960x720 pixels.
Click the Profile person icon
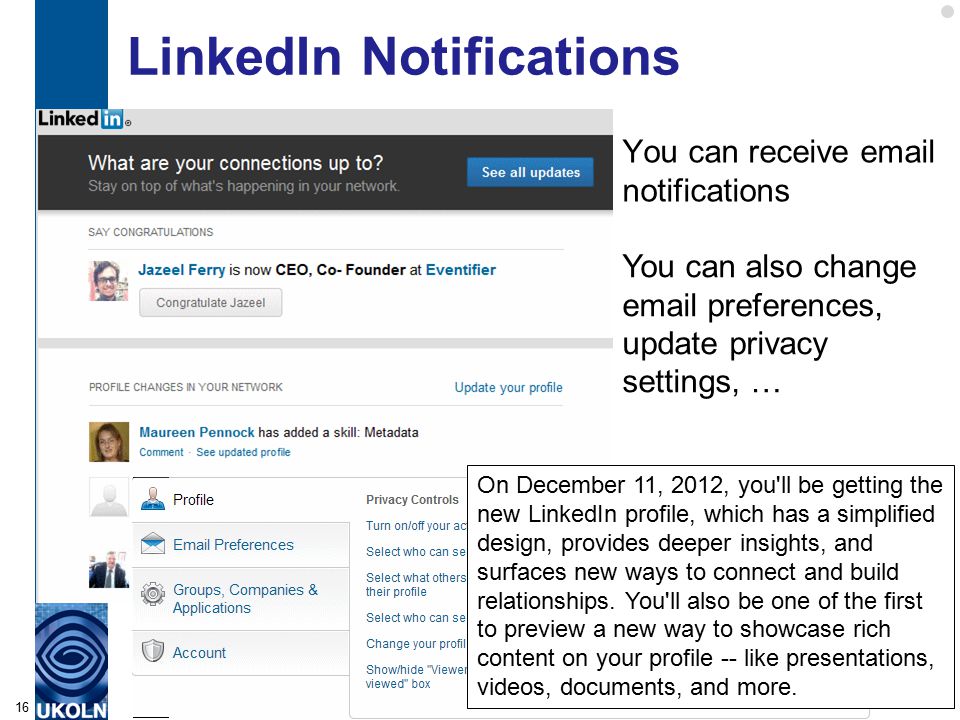pyautogui.click(x=152, y=499)
